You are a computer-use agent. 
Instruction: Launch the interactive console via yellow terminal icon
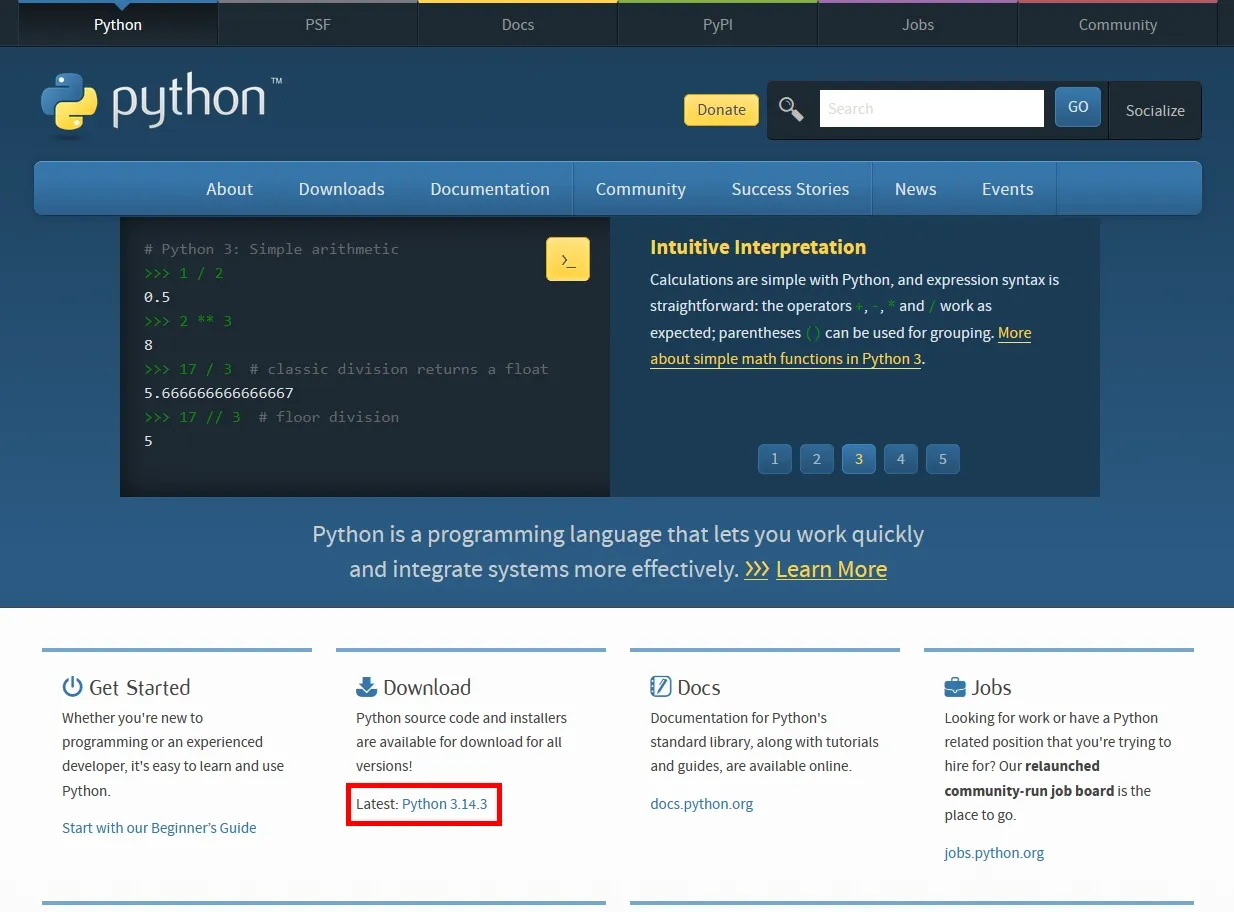(567, 258)
